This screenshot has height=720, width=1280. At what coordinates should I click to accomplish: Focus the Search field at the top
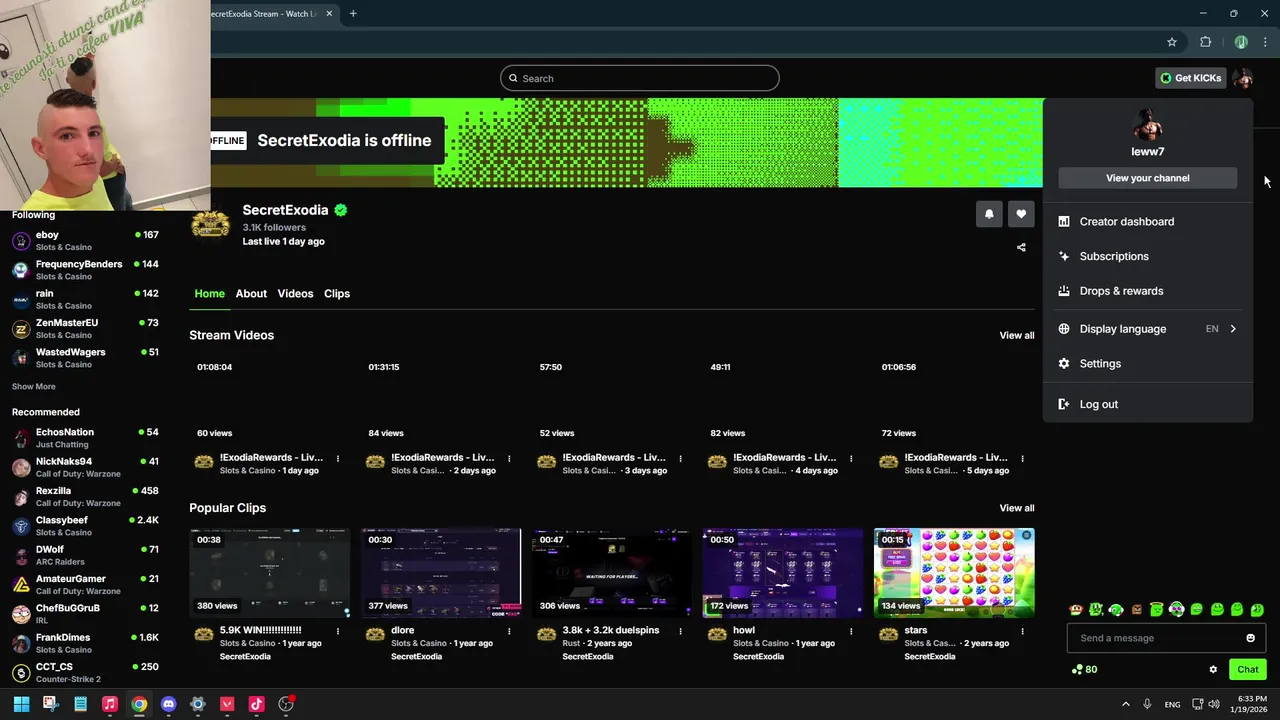640,78
